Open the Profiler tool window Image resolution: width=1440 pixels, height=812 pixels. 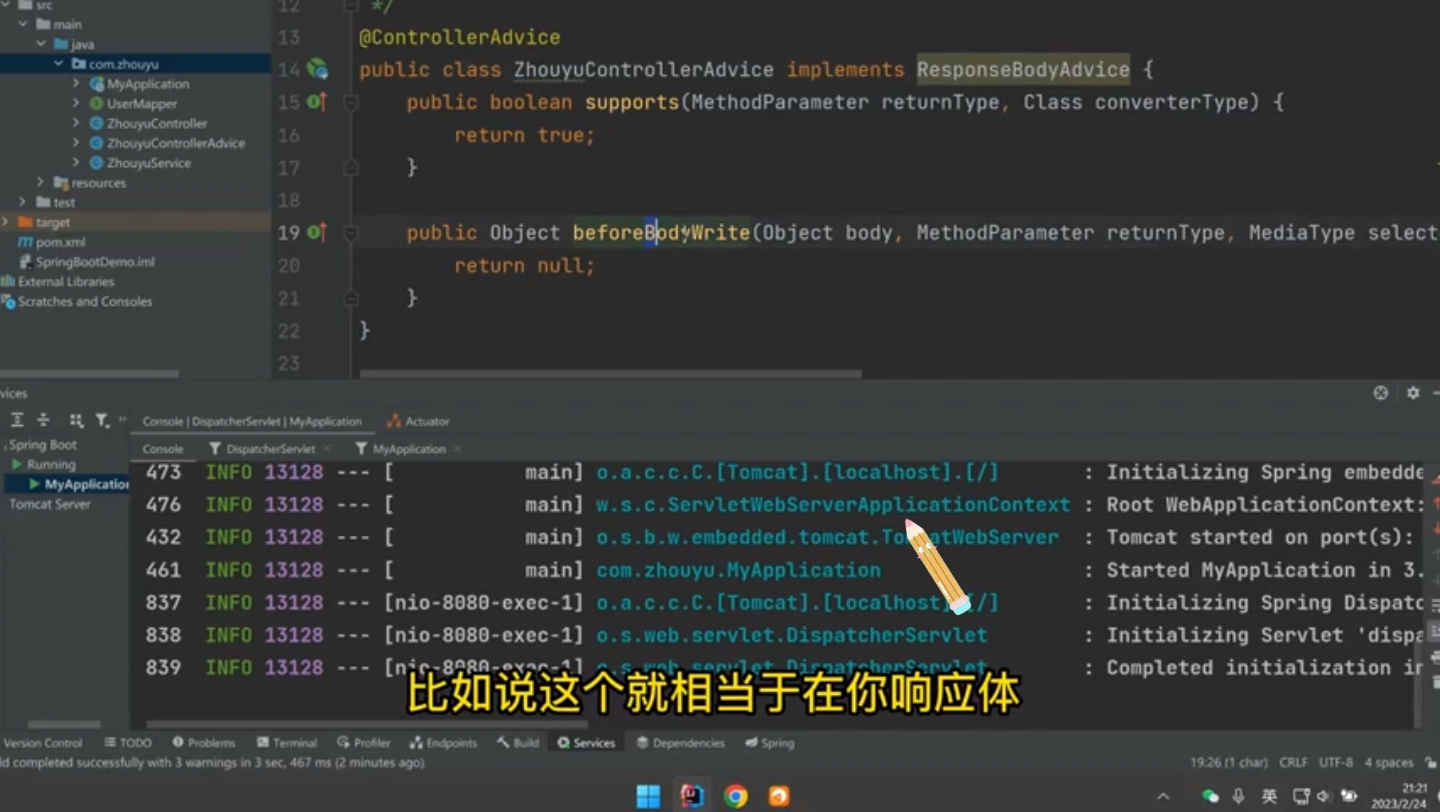(x=364, y=743)
